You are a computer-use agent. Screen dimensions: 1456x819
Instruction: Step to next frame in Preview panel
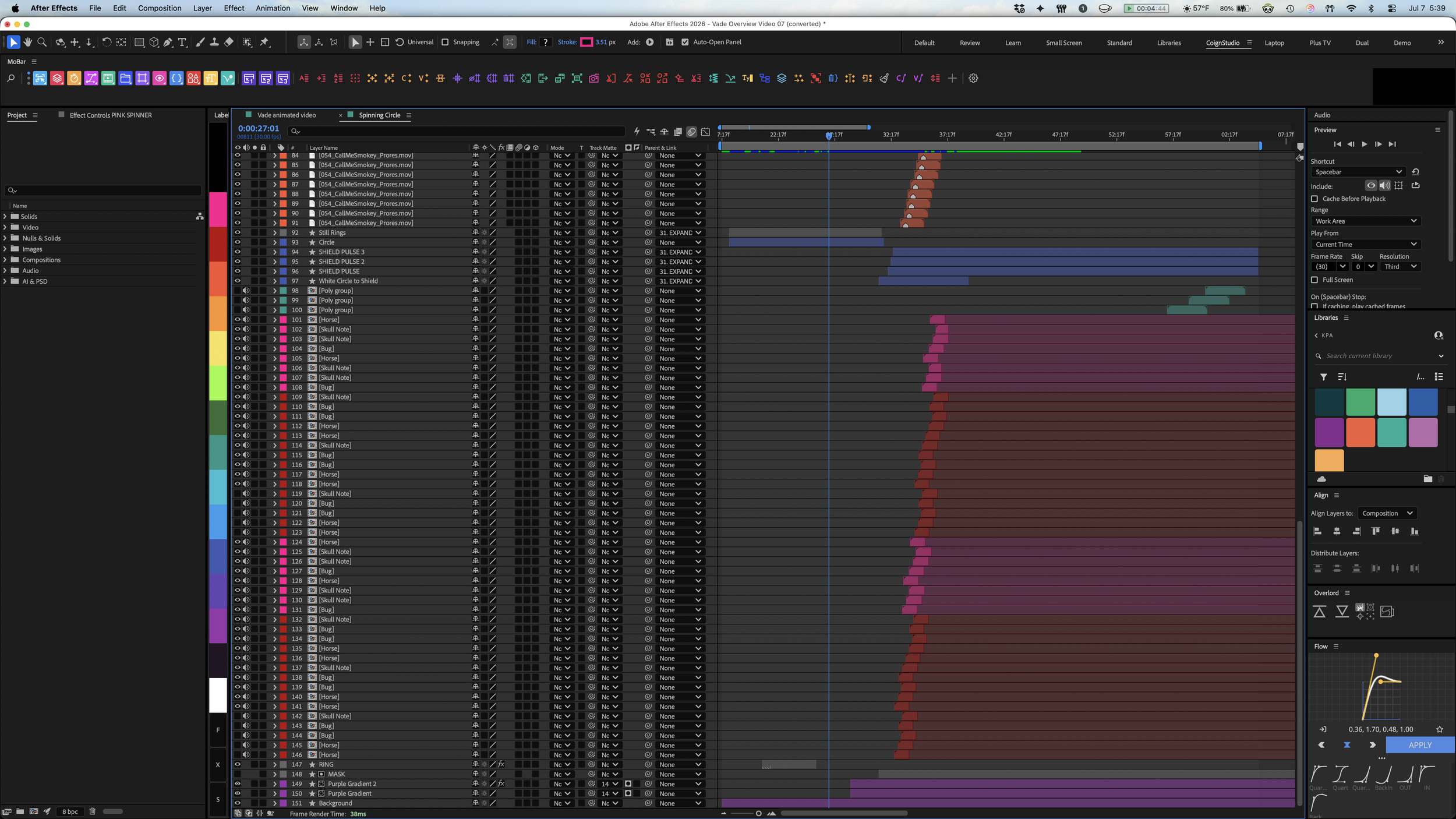[x=1378, y=144]
